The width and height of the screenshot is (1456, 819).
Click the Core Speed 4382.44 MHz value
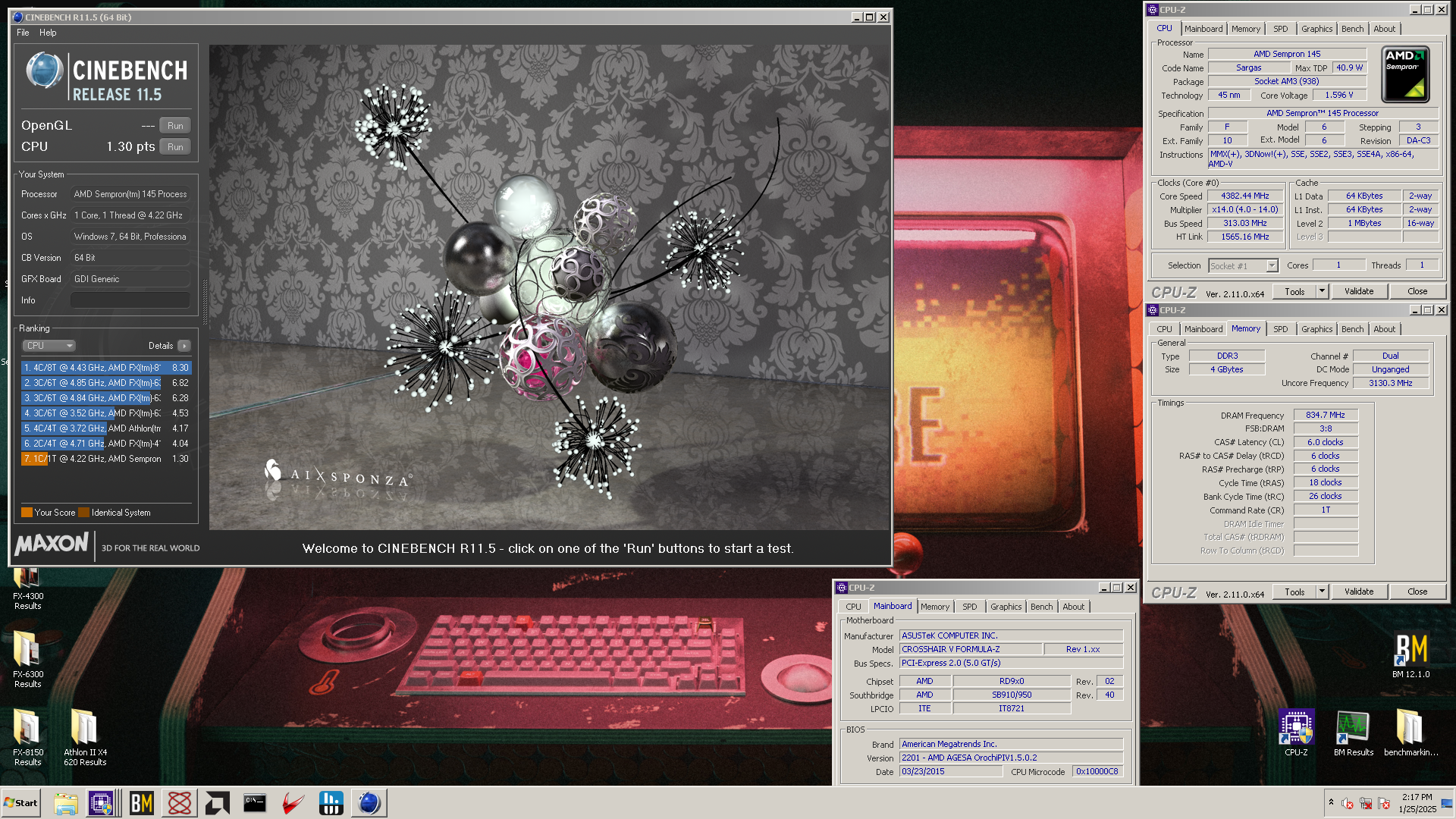click(1244, 196)
